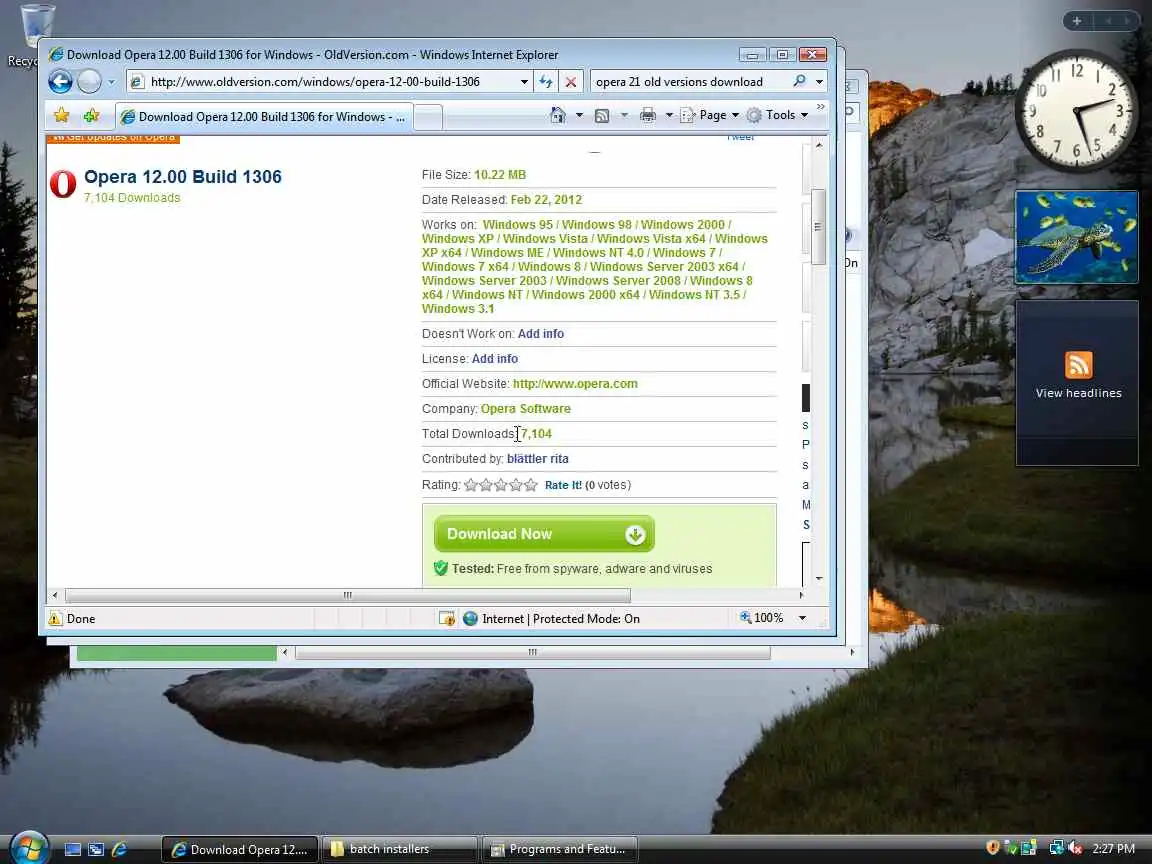Click the green Tested shield icon
Image resolution: width=1152 pixels, height=864 pixels.
441,568
